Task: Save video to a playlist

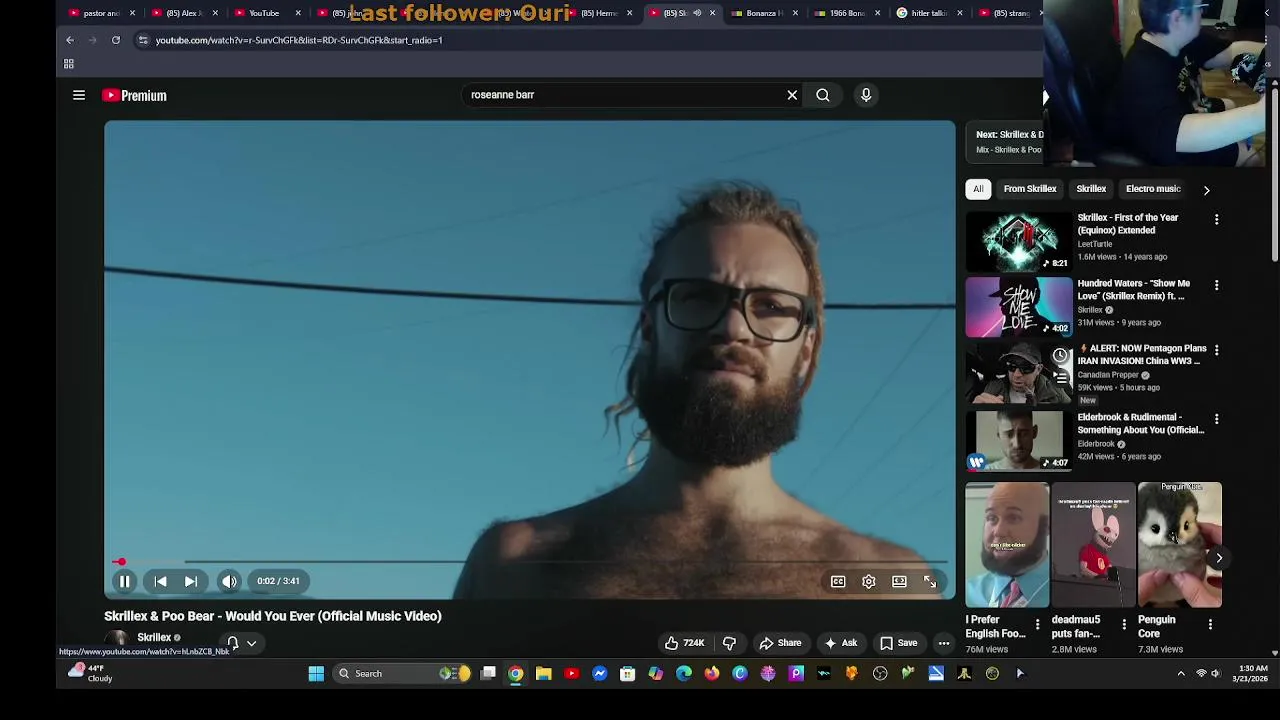Action: pyautogui.click(x=898, y=643)
